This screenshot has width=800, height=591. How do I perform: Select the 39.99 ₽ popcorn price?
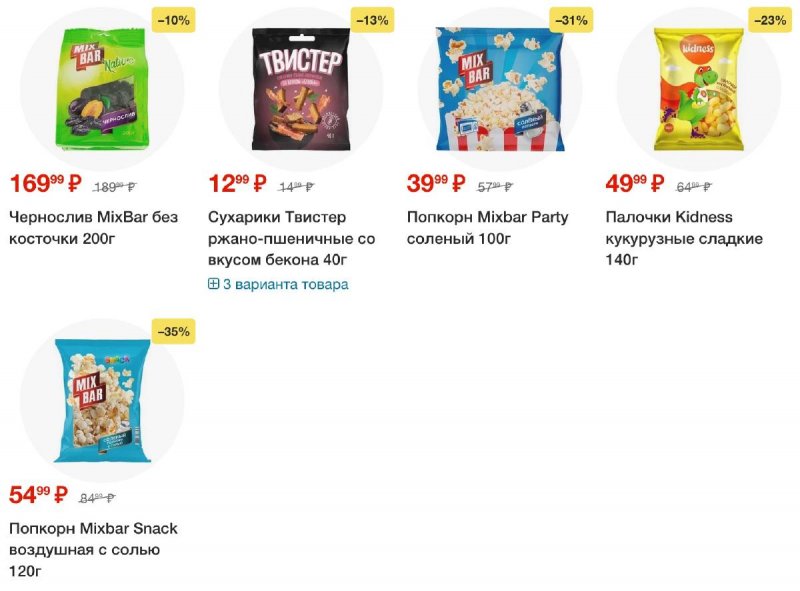click(x=436, y=184)
